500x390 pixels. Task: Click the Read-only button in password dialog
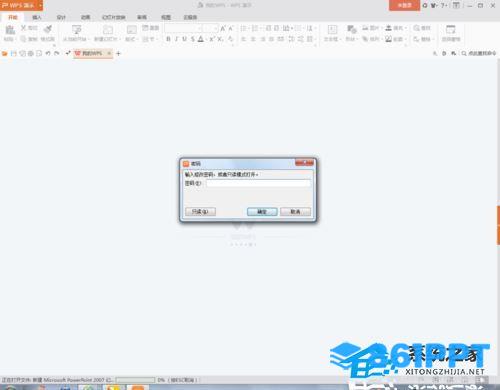[200, 212]
